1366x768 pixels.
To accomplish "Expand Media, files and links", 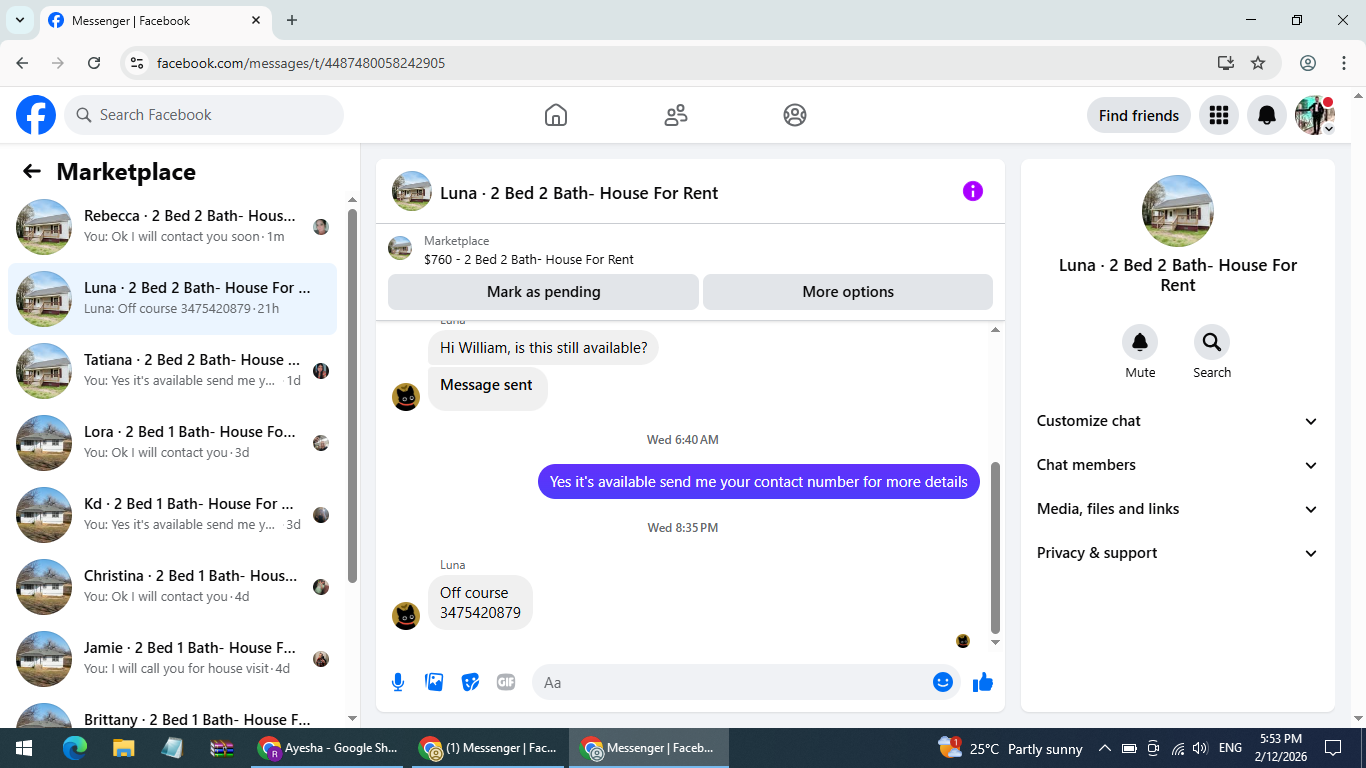I will click(1178, 509).
